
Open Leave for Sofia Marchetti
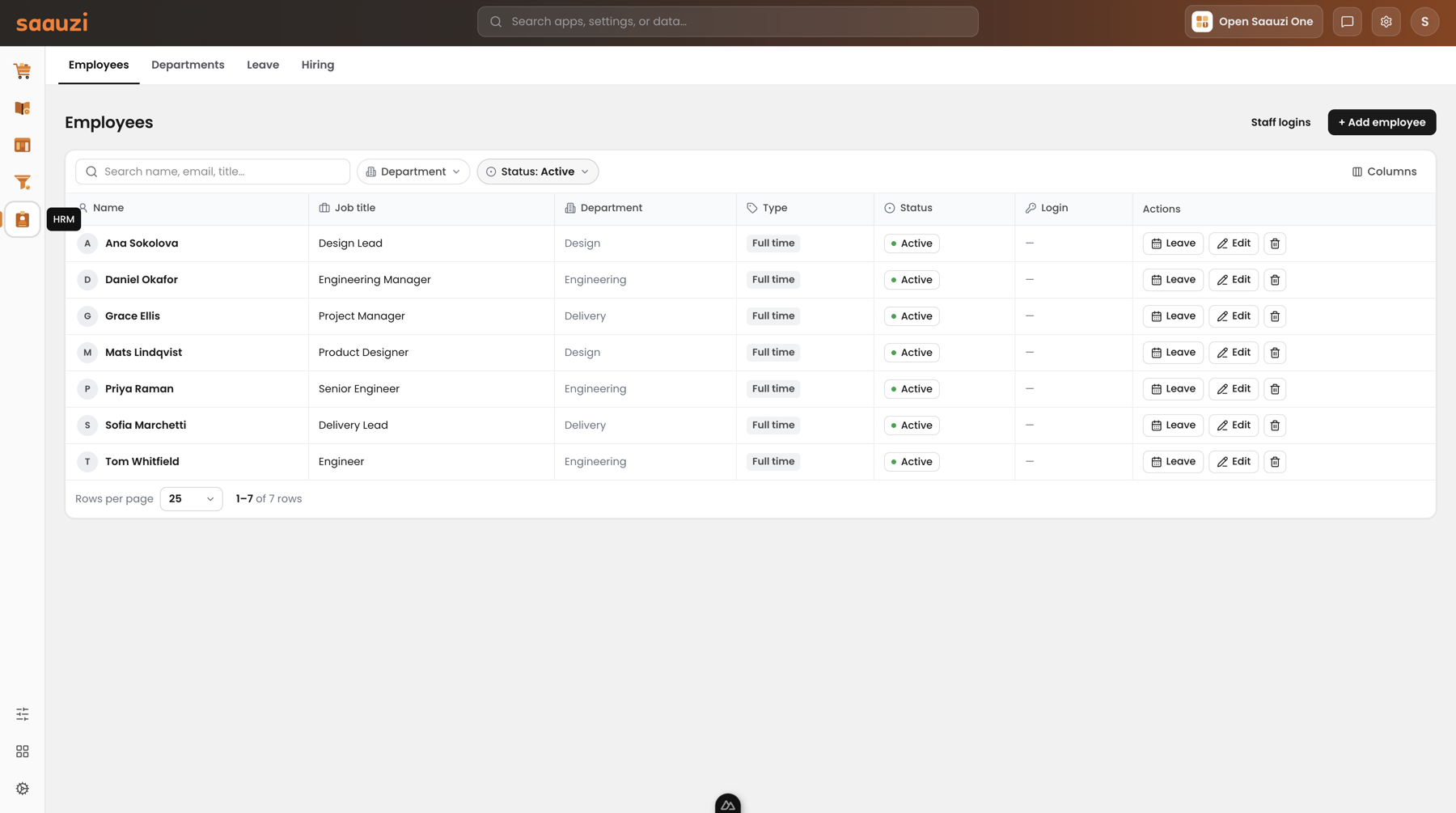coord(1173,426)
